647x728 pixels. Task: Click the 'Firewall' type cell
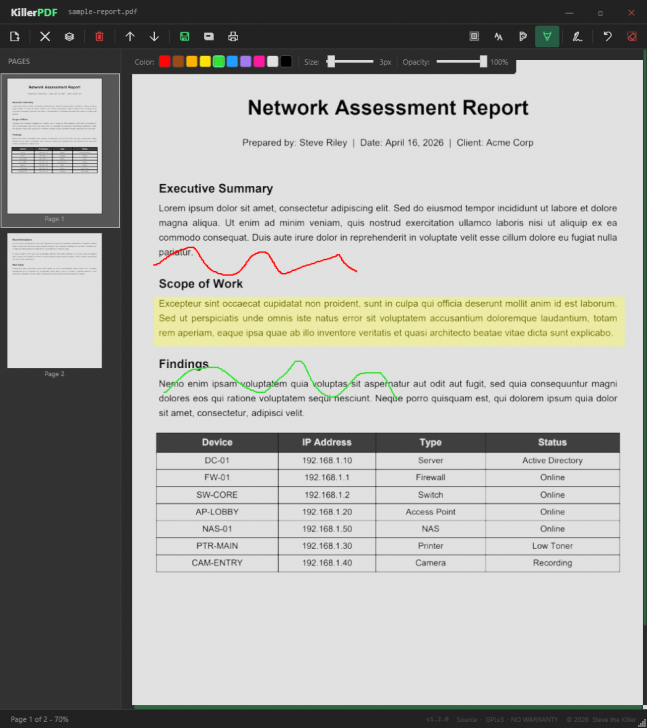(x=430, y=477)
